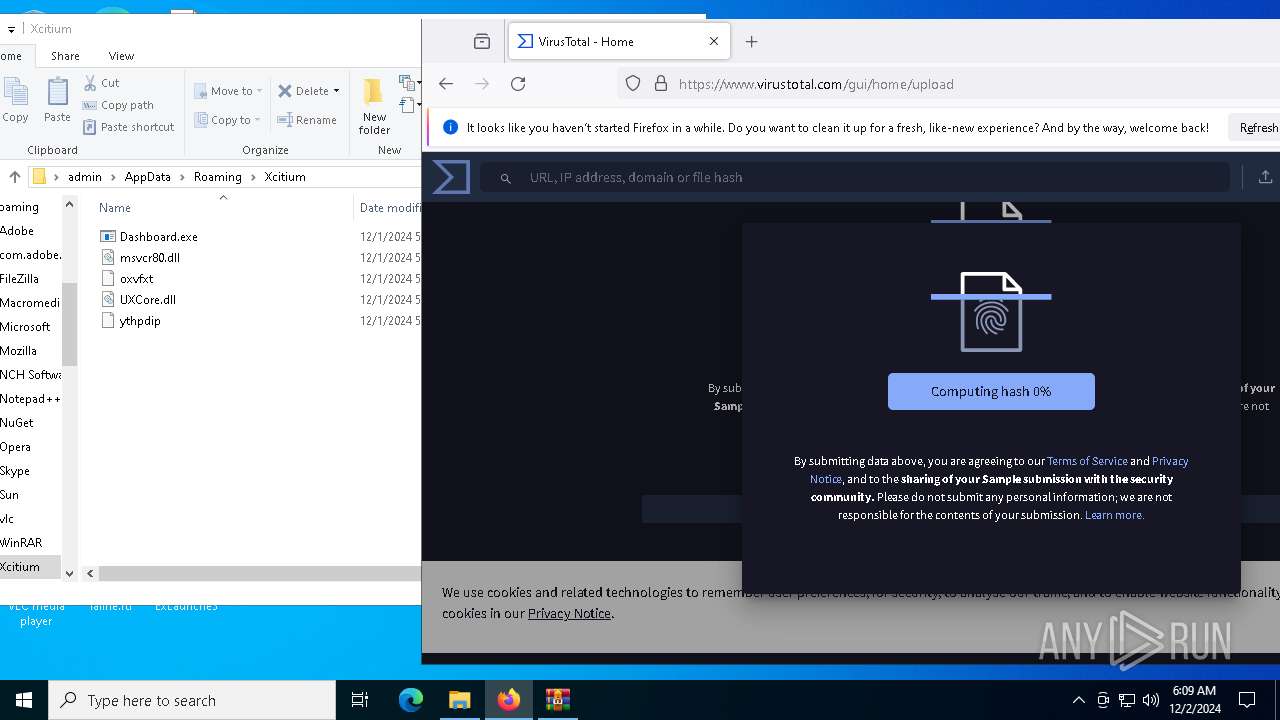The height and width of the screenshot is (720, 1280).
Task: Show hidden system tray icons
Action: 1078,700
